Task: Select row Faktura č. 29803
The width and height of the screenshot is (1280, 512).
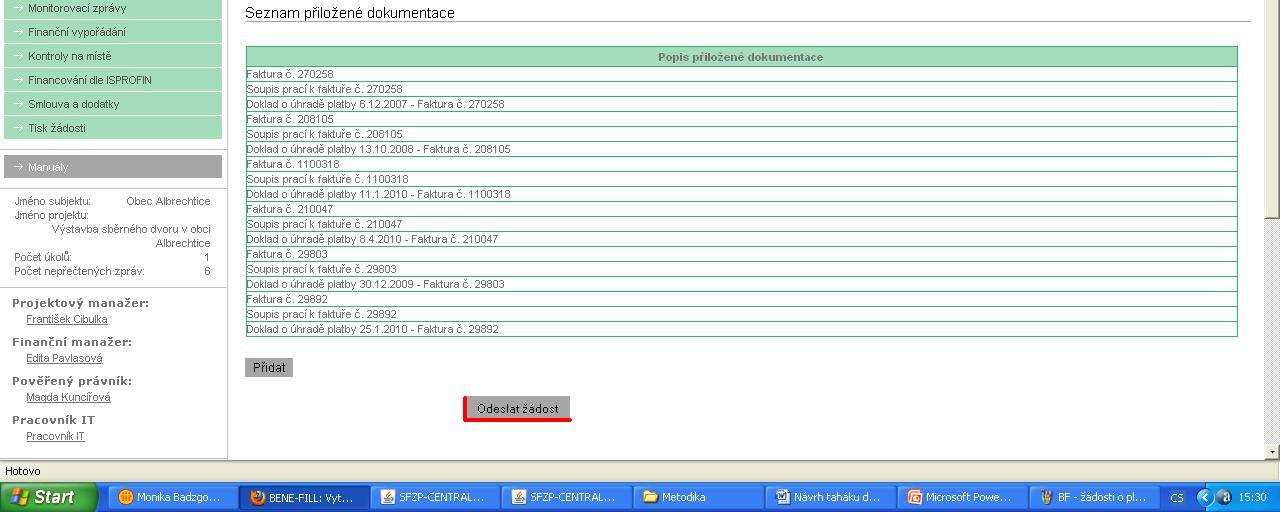Action: pyautogui.click(x=741, y=254)
